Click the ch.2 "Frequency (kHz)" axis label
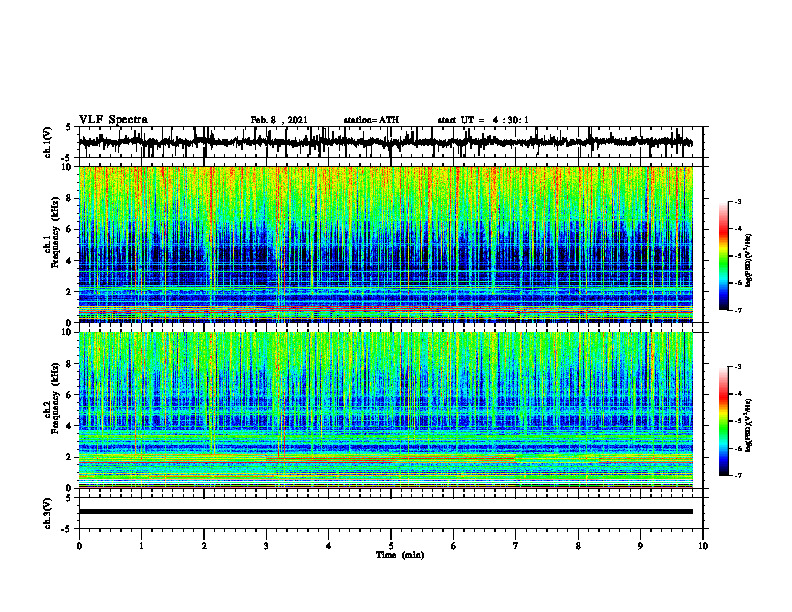This screenshot has width=792, height=612. 56,398
